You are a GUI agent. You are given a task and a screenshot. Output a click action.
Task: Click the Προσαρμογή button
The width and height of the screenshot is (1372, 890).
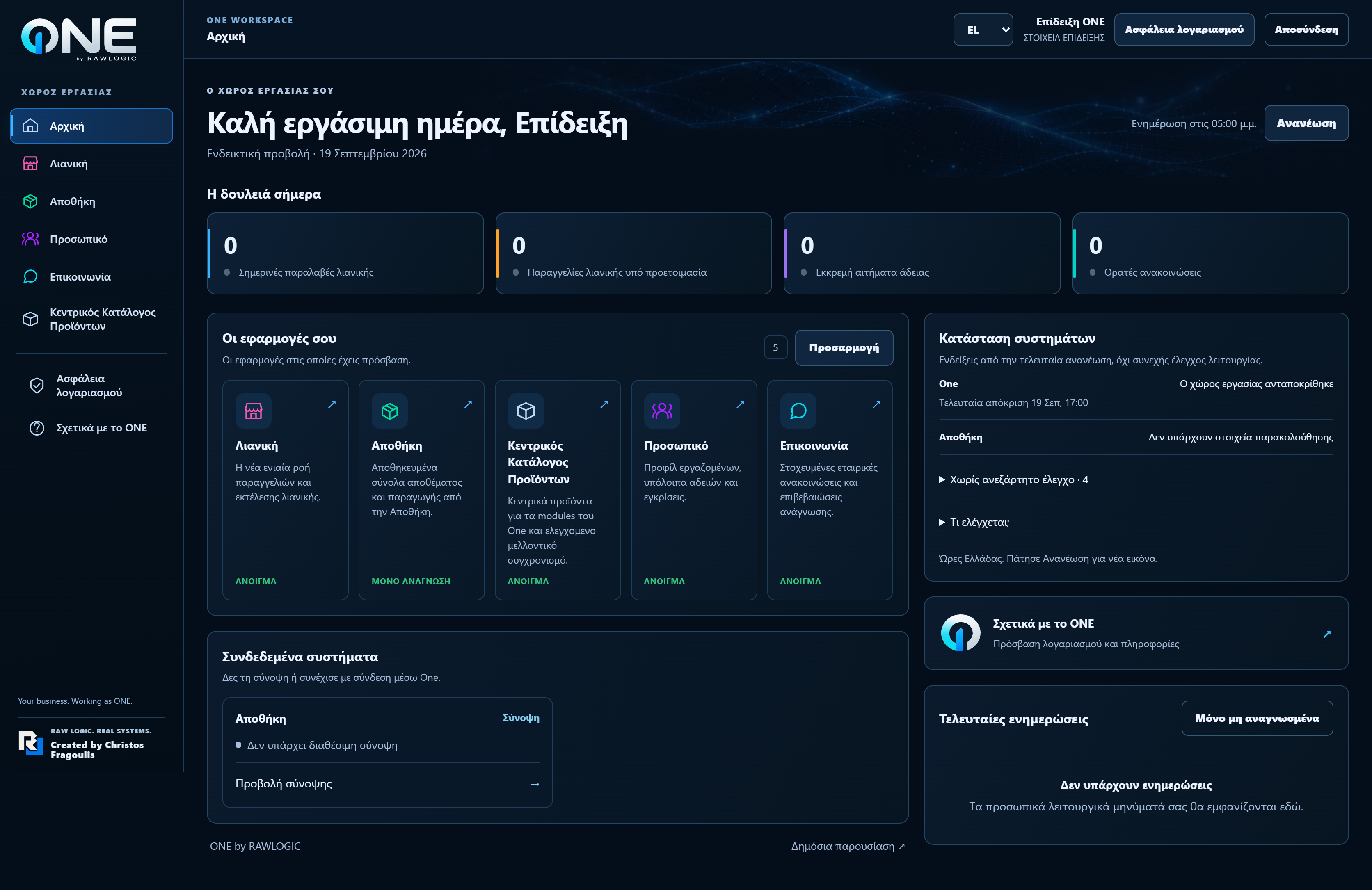tap(844, 347)
